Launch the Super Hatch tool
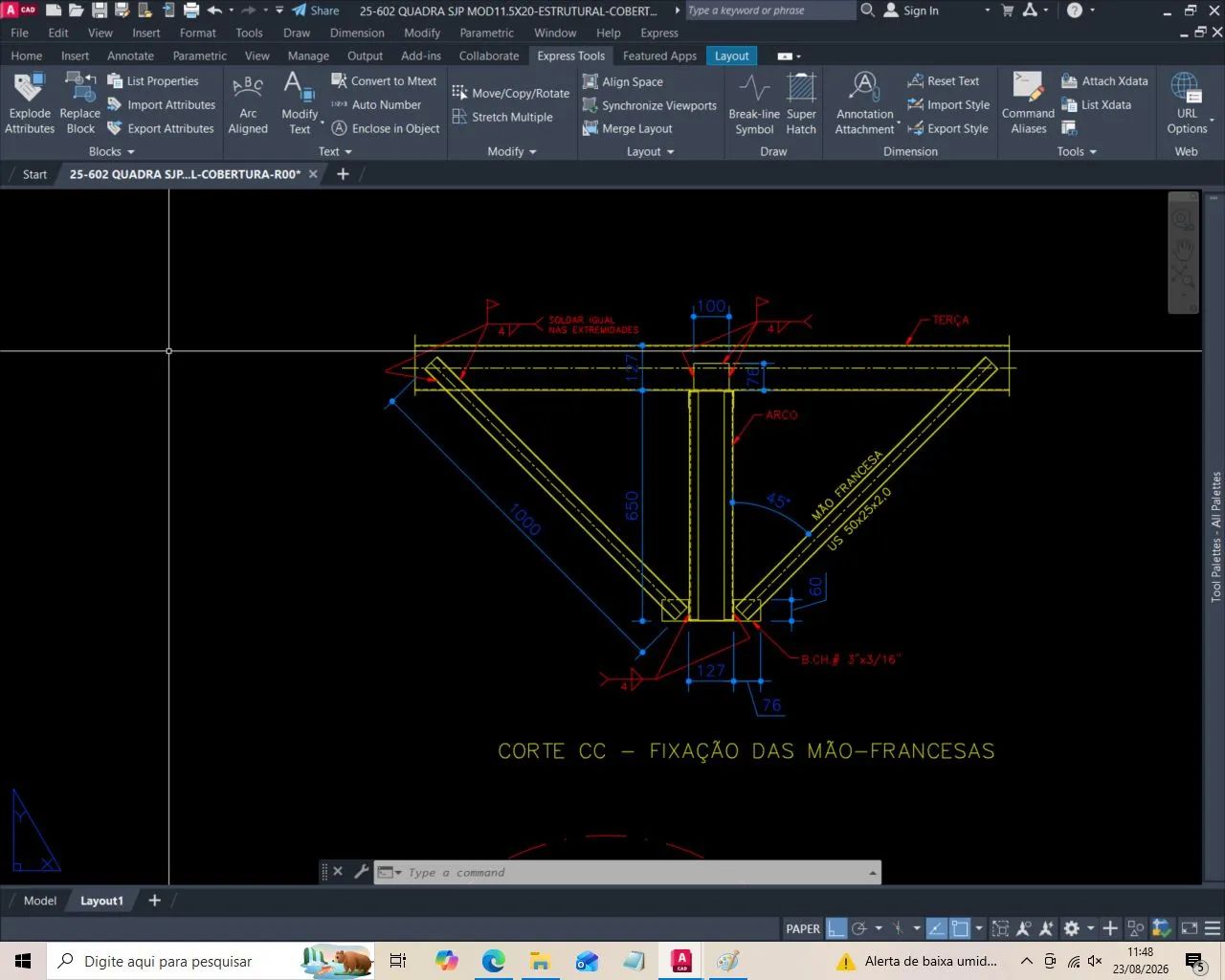 point(801,103)
